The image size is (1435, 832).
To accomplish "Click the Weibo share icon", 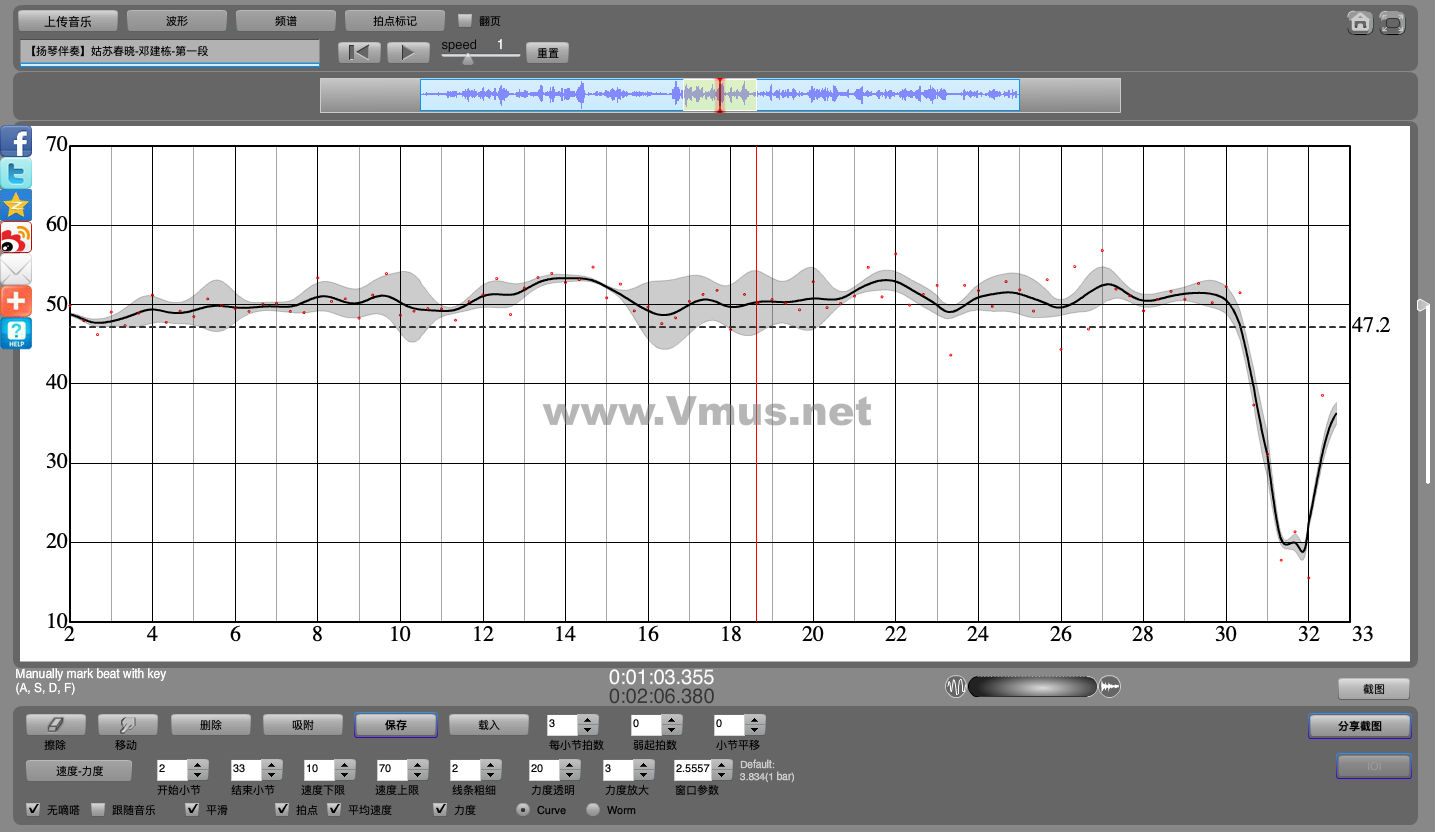I will coord(16,238).
